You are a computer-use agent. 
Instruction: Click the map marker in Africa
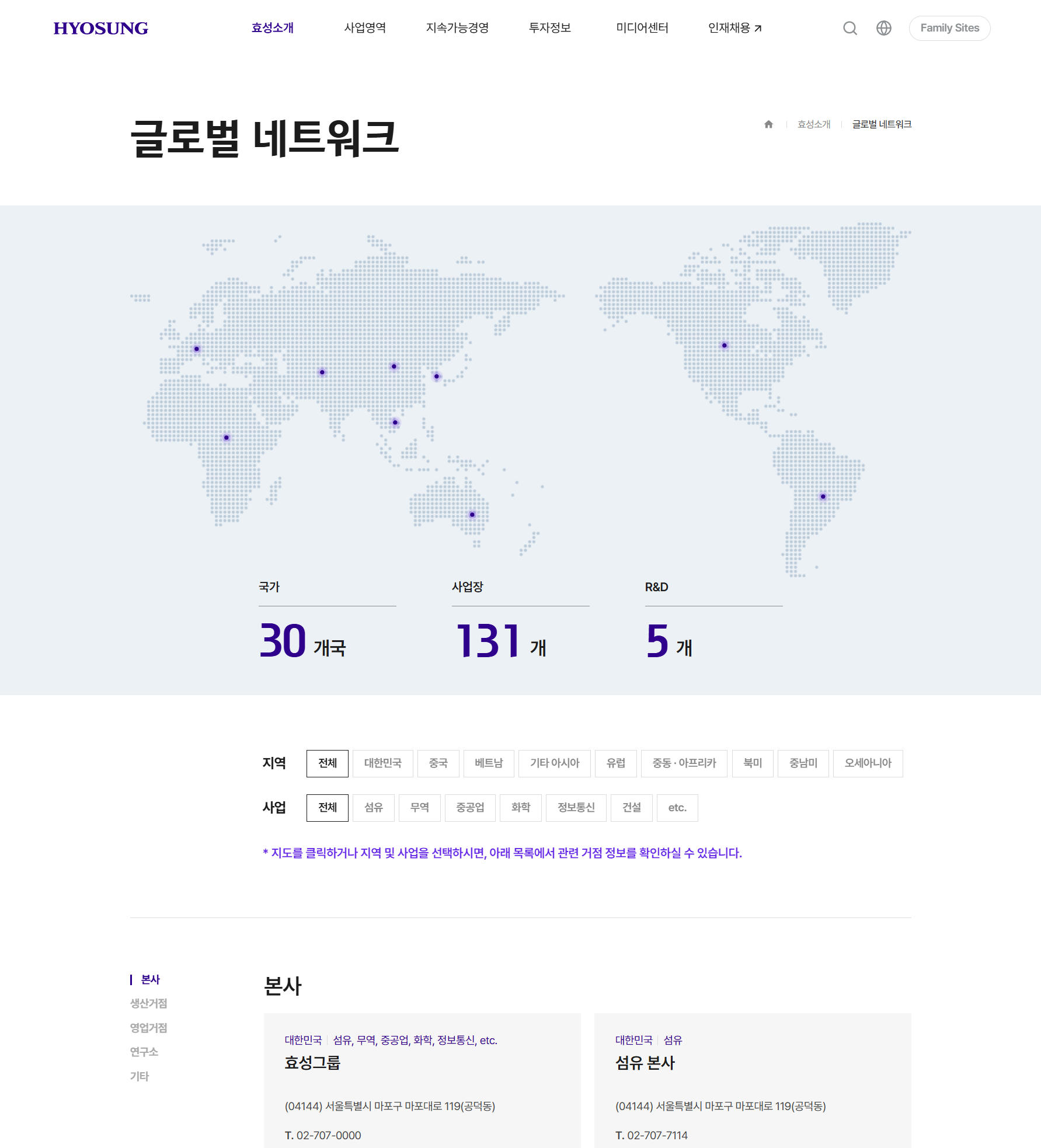[227, 438]
